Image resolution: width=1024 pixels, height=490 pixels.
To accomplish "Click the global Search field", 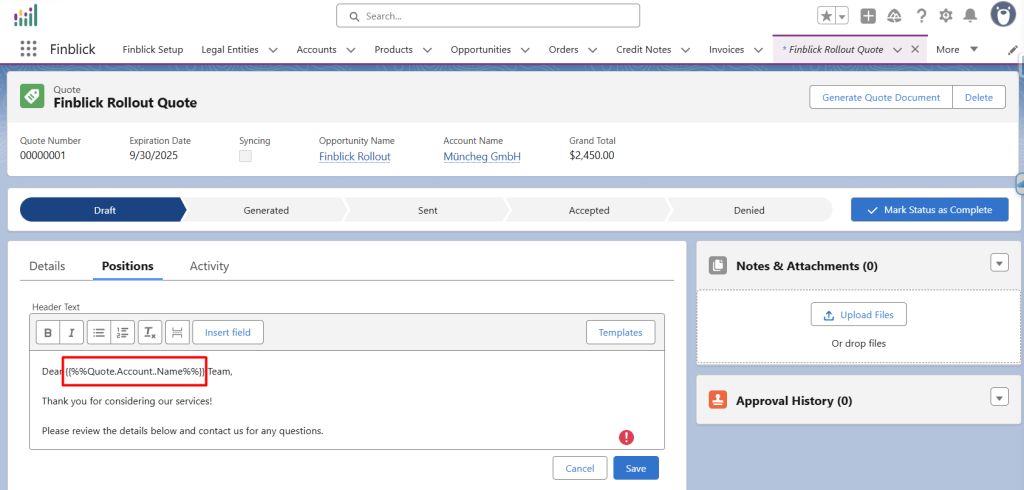I will [488, 16].
